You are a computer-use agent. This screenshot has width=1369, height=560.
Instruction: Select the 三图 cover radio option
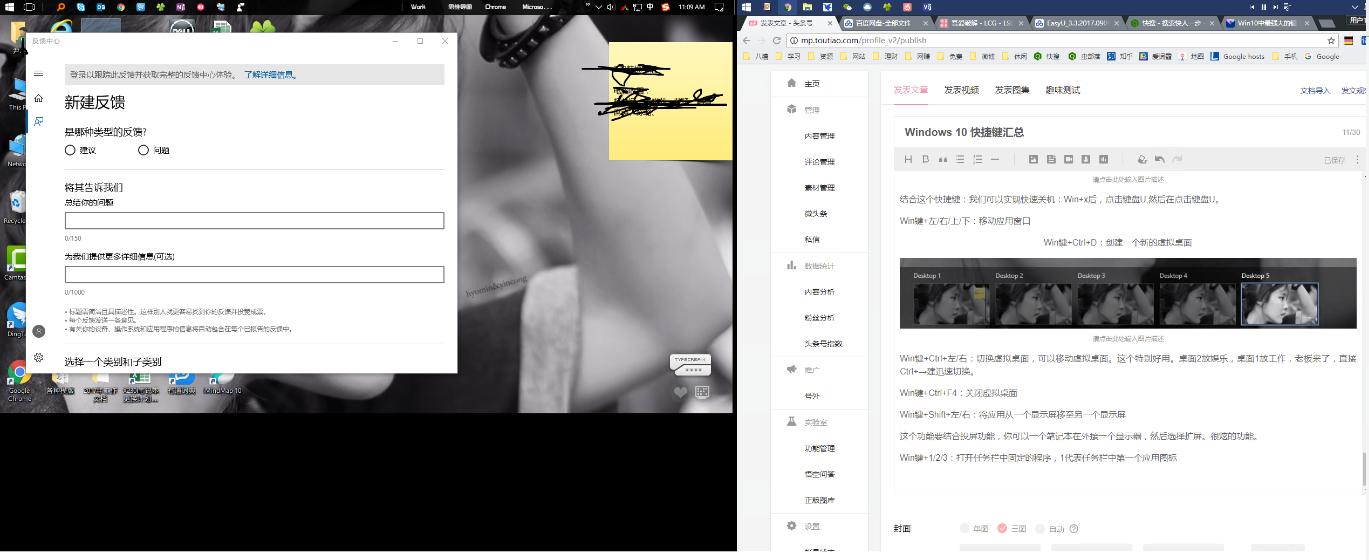pos(1002,529)
